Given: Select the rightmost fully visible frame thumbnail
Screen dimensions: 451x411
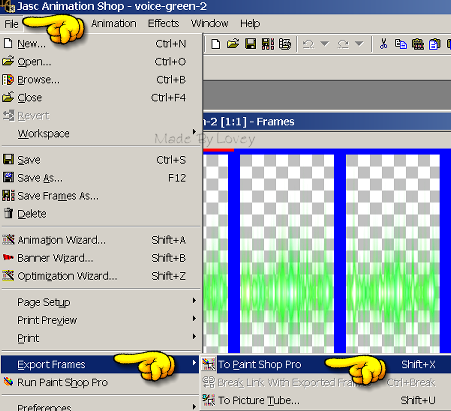Looking at the screenshot, I should (393, 254).
